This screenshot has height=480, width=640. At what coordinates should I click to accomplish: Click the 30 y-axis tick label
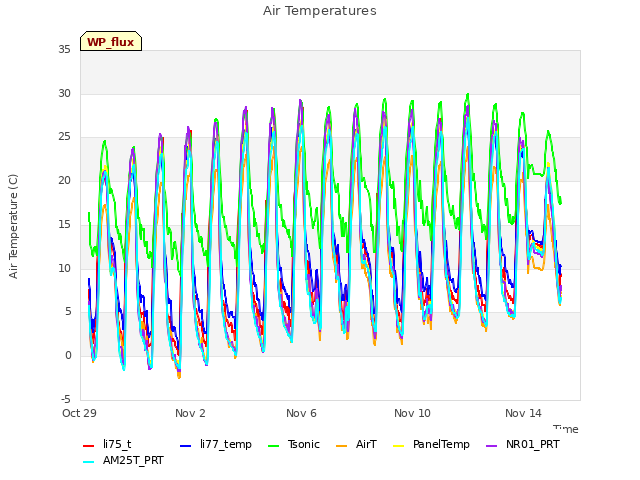point(64,93)
